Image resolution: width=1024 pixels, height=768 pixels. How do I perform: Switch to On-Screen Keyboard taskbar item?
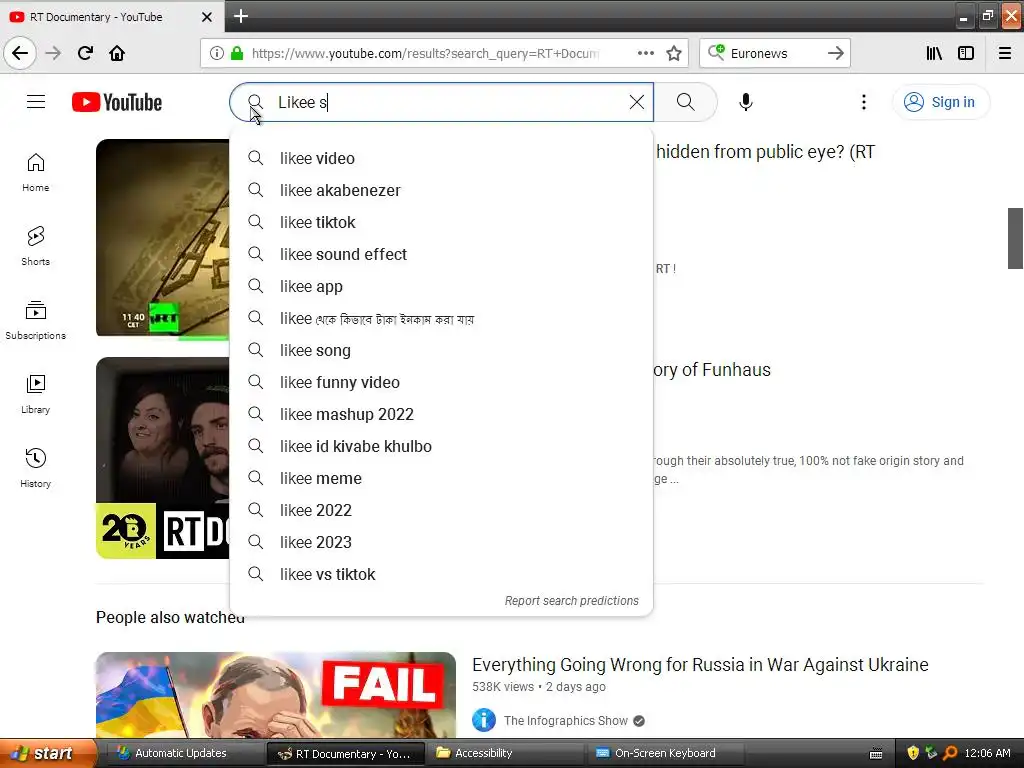pos(665,753)
